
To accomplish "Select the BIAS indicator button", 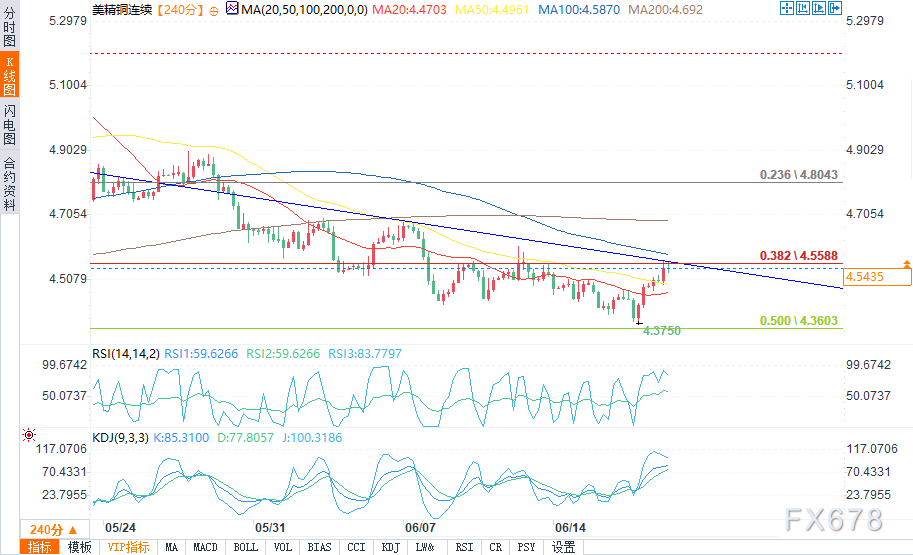I will coord(319,547).
